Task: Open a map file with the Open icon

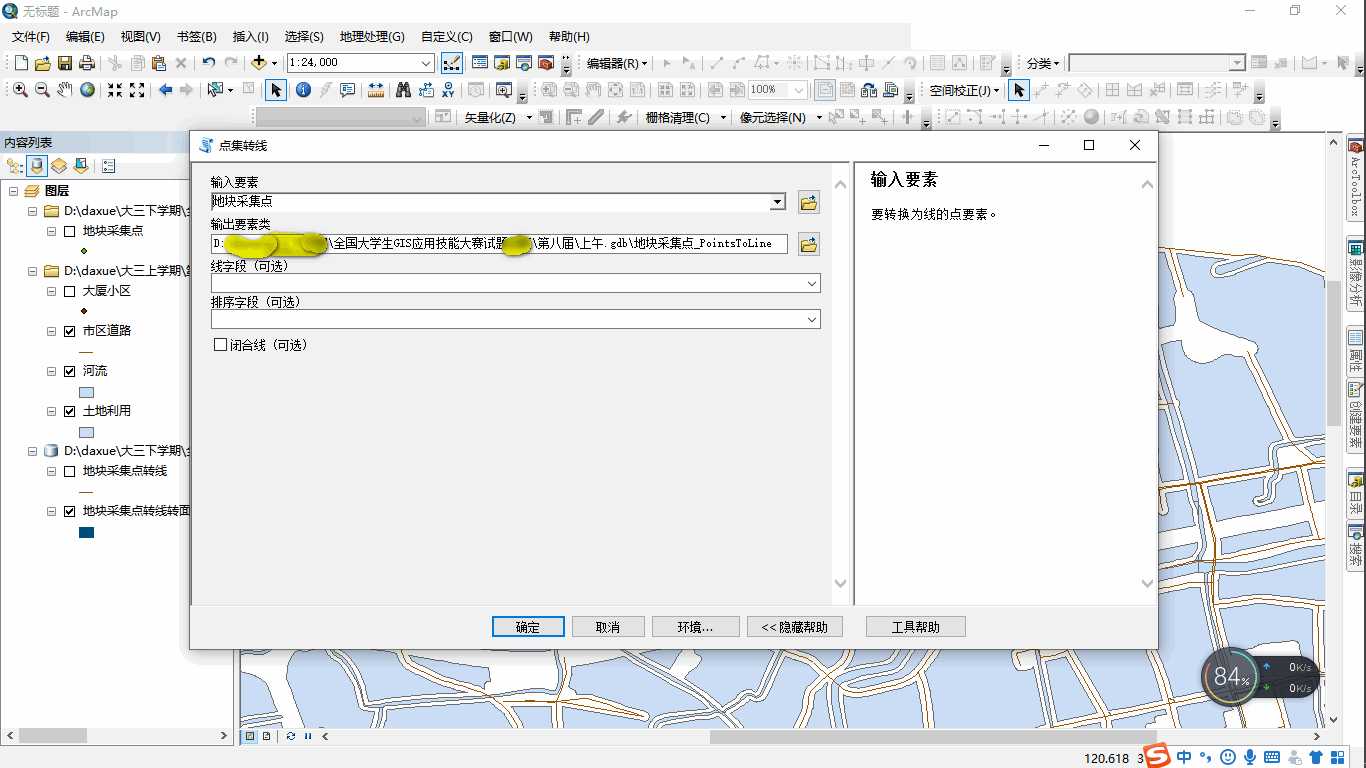Action: coord(42,63)
